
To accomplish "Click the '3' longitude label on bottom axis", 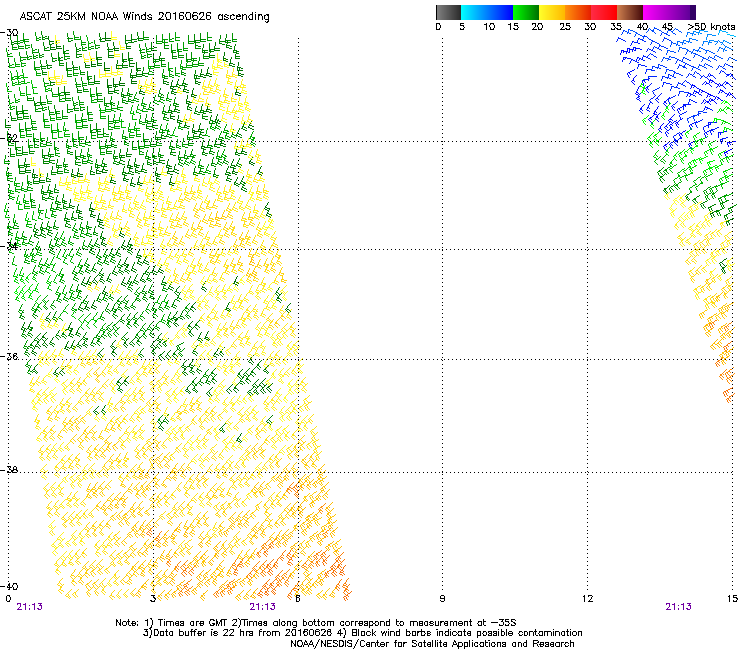I will [x=153, y=599].
